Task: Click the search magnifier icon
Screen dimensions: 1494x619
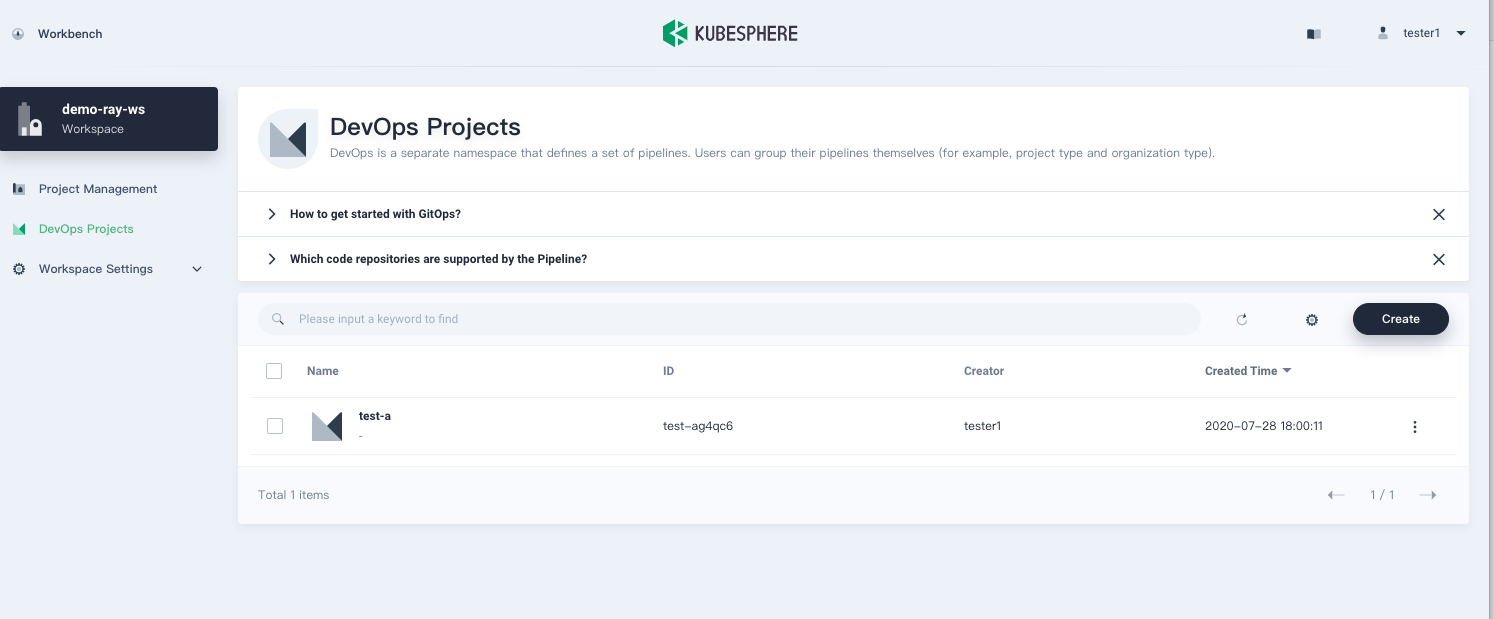Action: coord(278,319)
